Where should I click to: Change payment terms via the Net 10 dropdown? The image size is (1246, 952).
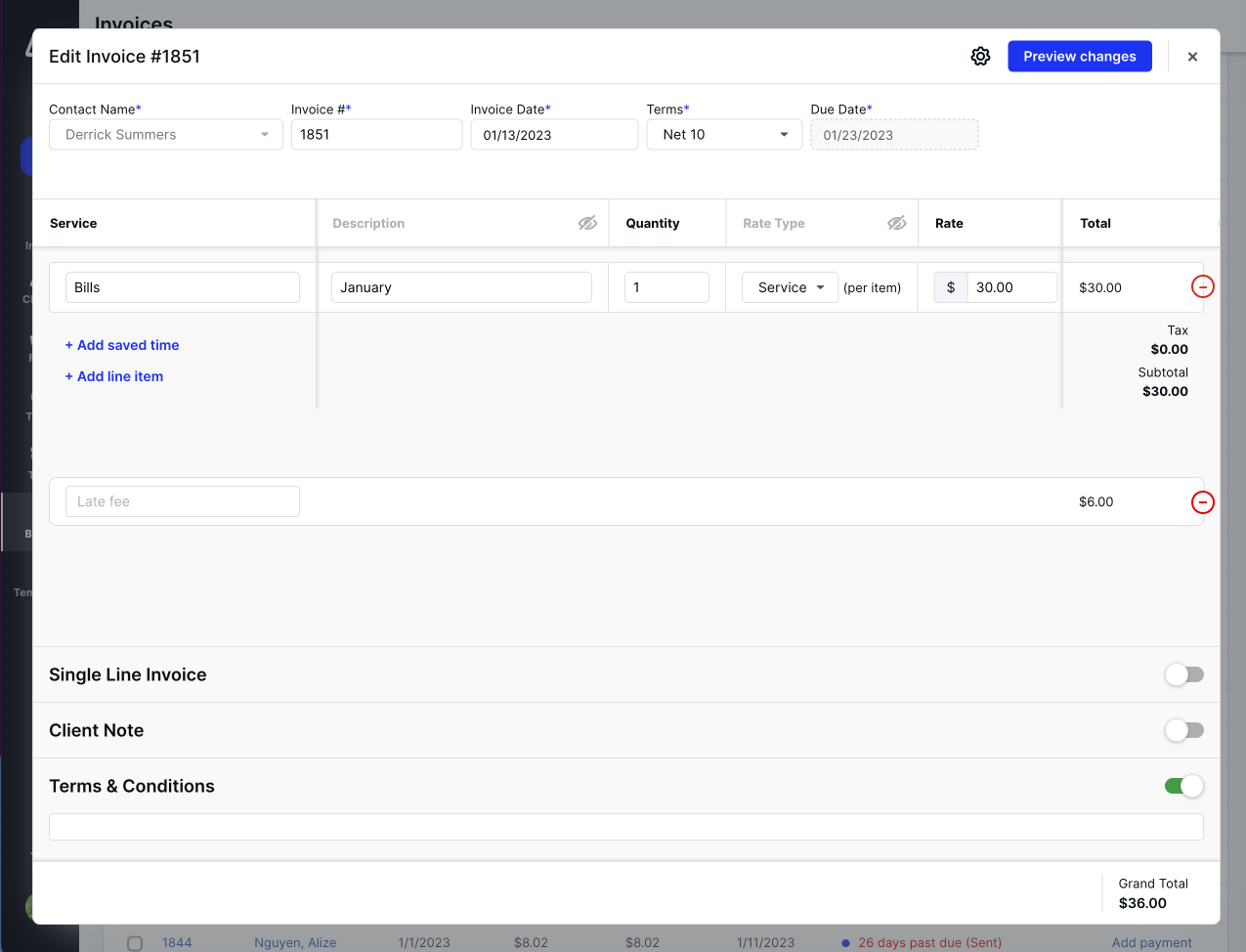tap(724, 134)
